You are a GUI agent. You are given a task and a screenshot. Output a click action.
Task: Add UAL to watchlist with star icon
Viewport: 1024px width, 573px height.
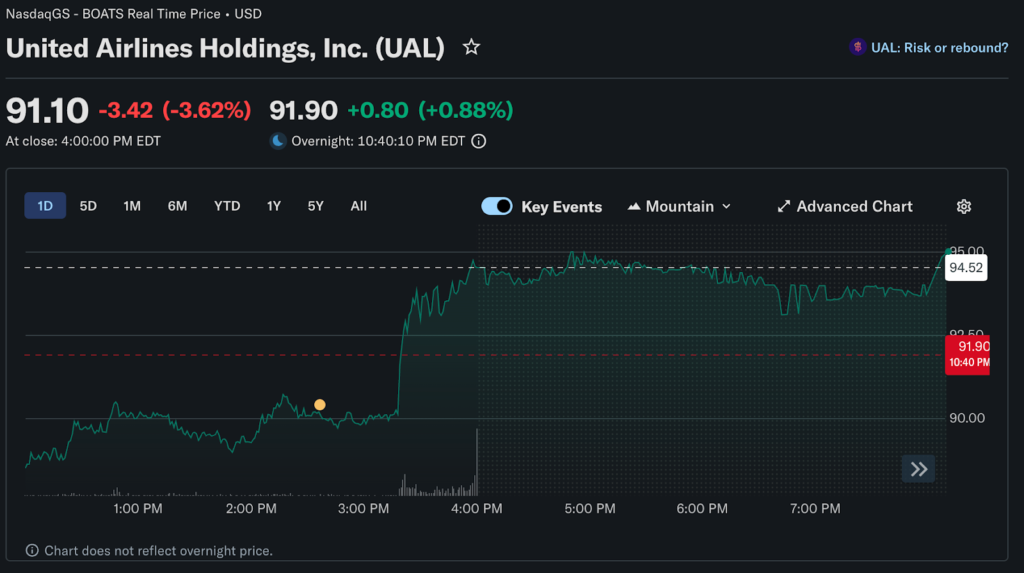click(471, 47)
